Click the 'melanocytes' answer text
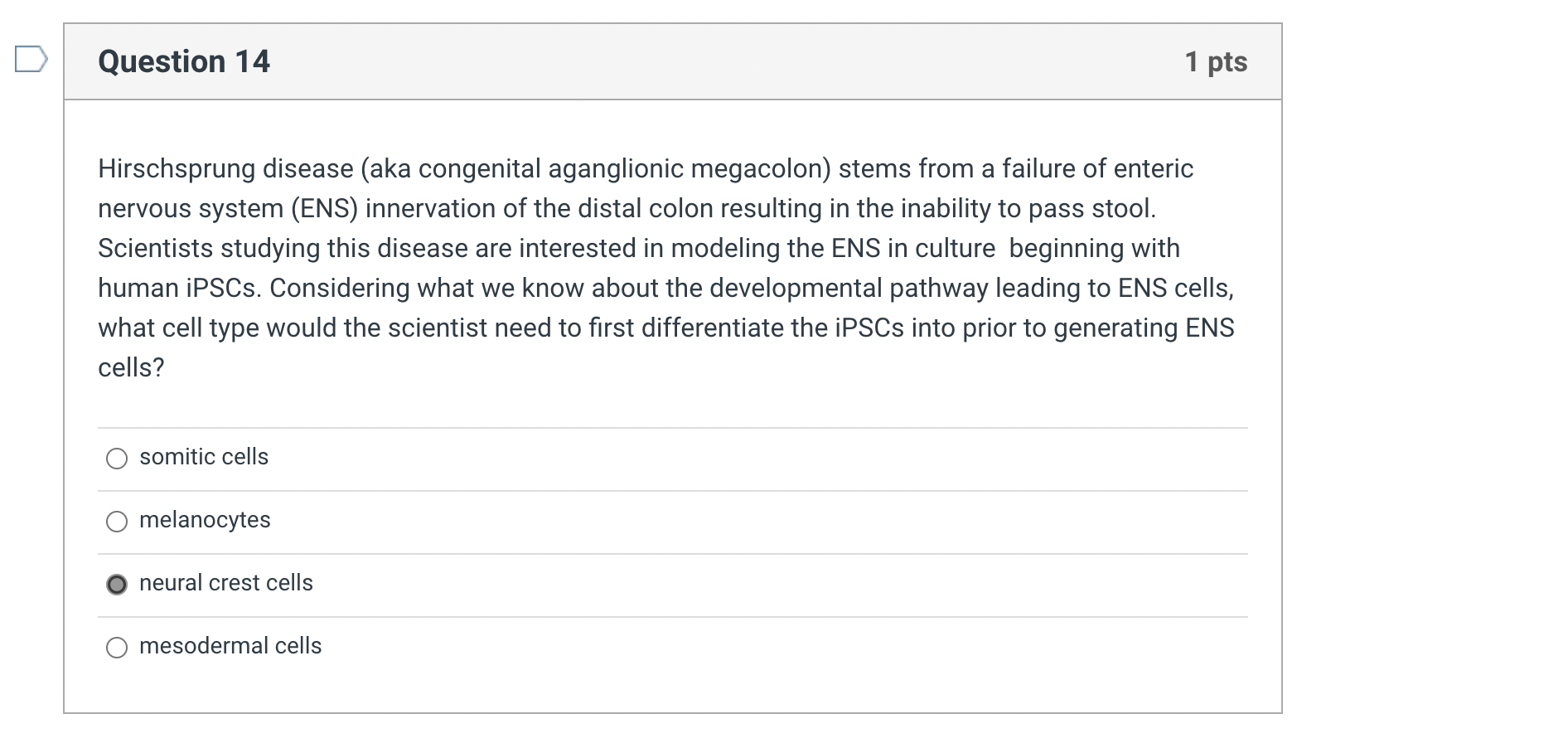This screenshot has height=743, width=1568. click(205, 520)
